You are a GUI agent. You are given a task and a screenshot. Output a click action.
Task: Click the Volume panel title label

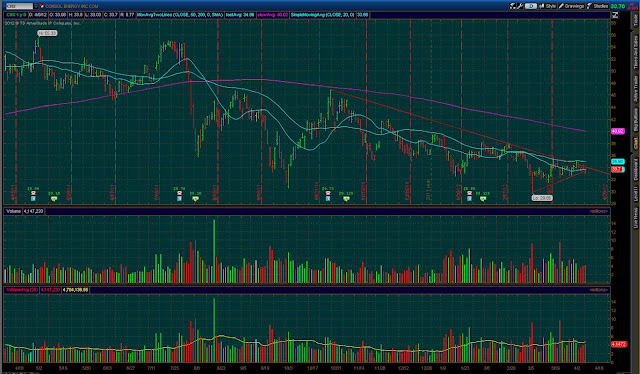point(13,211)
